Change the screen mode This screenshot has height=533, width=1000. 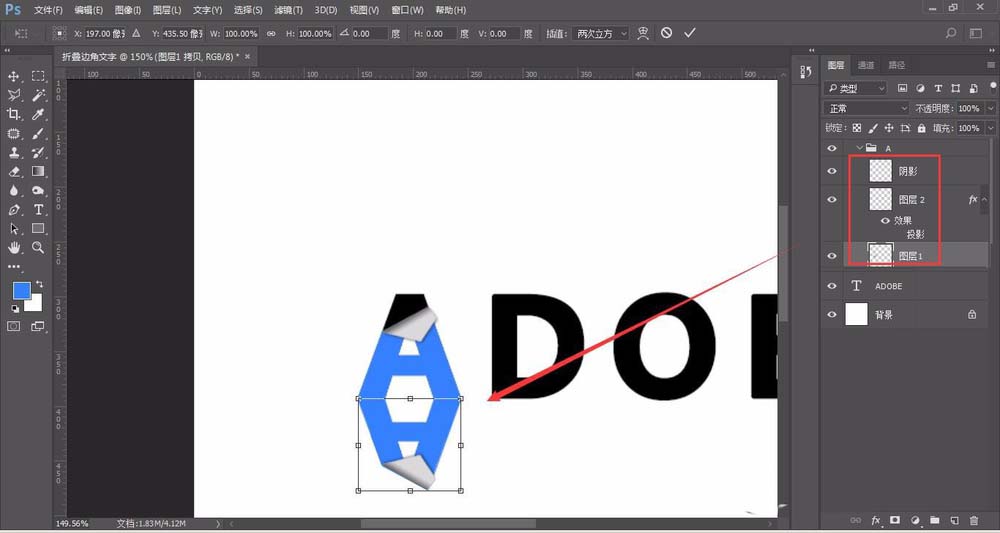38,326
